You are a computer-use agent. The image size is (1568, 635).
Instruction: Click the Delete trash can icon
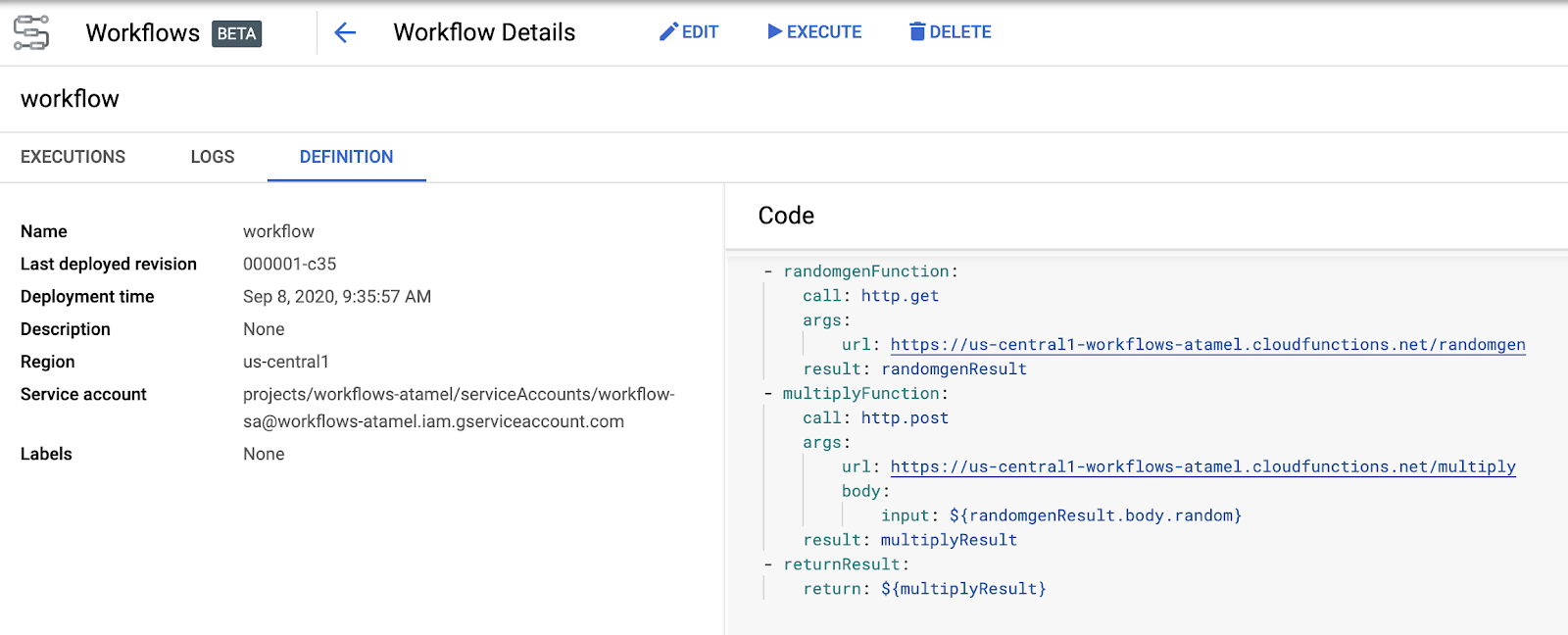[917, 32]
